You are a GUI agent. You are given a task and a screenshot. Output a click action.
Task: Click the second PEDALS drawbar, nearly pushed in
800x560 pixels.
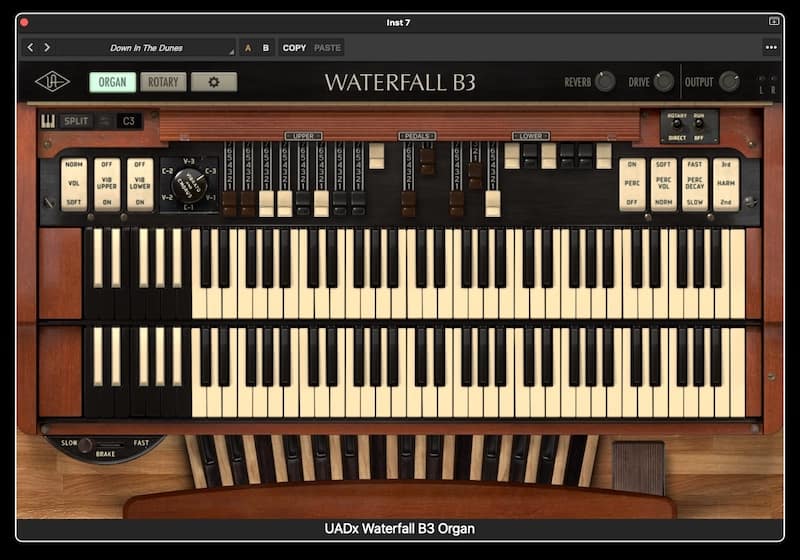point(427,161)
